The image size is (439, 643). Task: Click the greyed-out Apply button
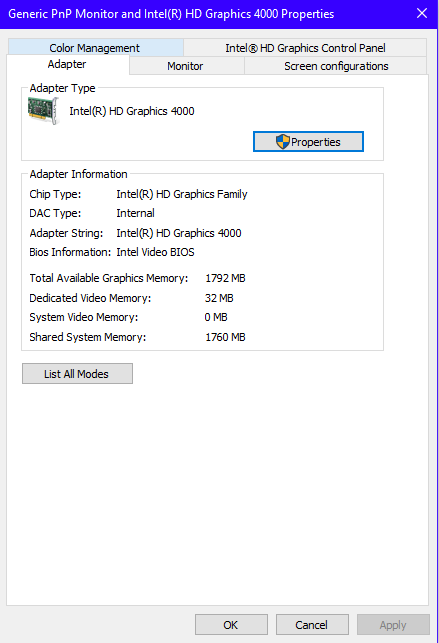pos(393,625)
